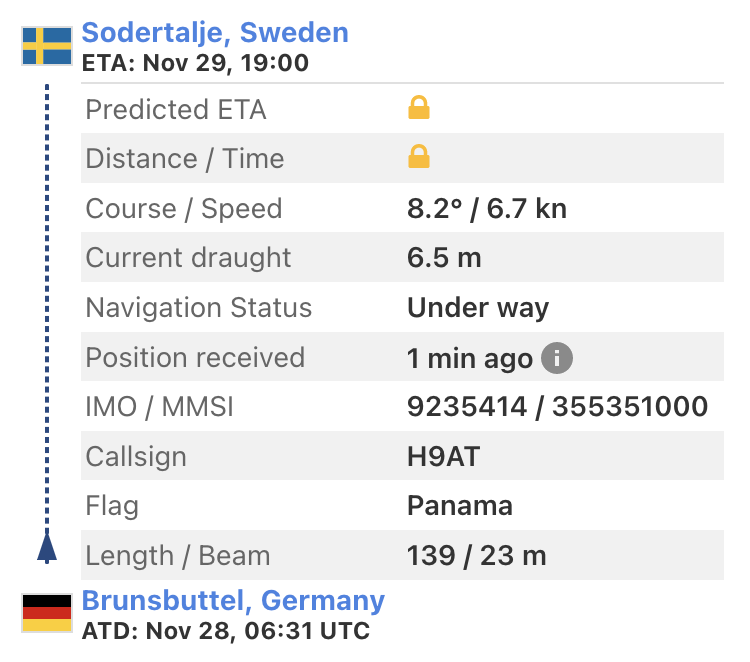Screen dimensions: 750x662
Task: Click the 1 min ago position text
Action: [x=469, y=358]
